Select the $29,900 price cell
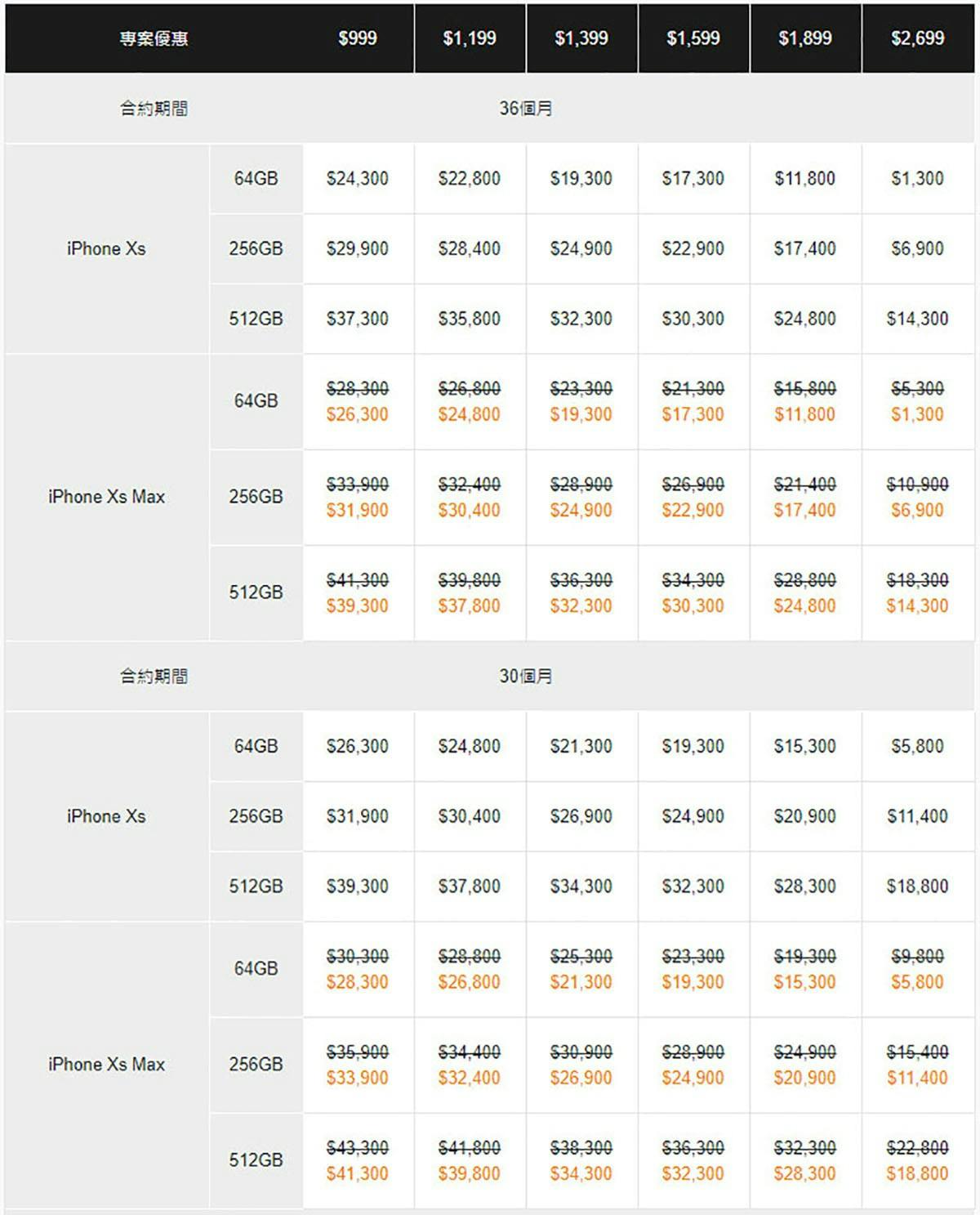The height and width of the screenshot is (1215, 980). point(358,248)
